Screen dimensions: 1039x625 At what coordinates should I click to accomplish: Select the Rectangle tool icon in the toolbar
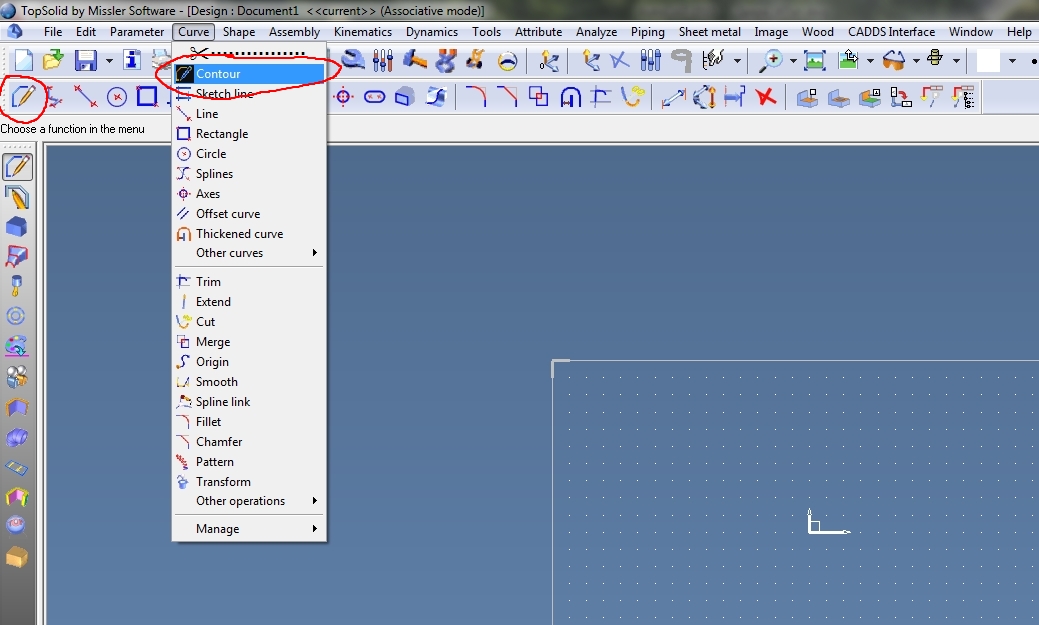(146, 97)
